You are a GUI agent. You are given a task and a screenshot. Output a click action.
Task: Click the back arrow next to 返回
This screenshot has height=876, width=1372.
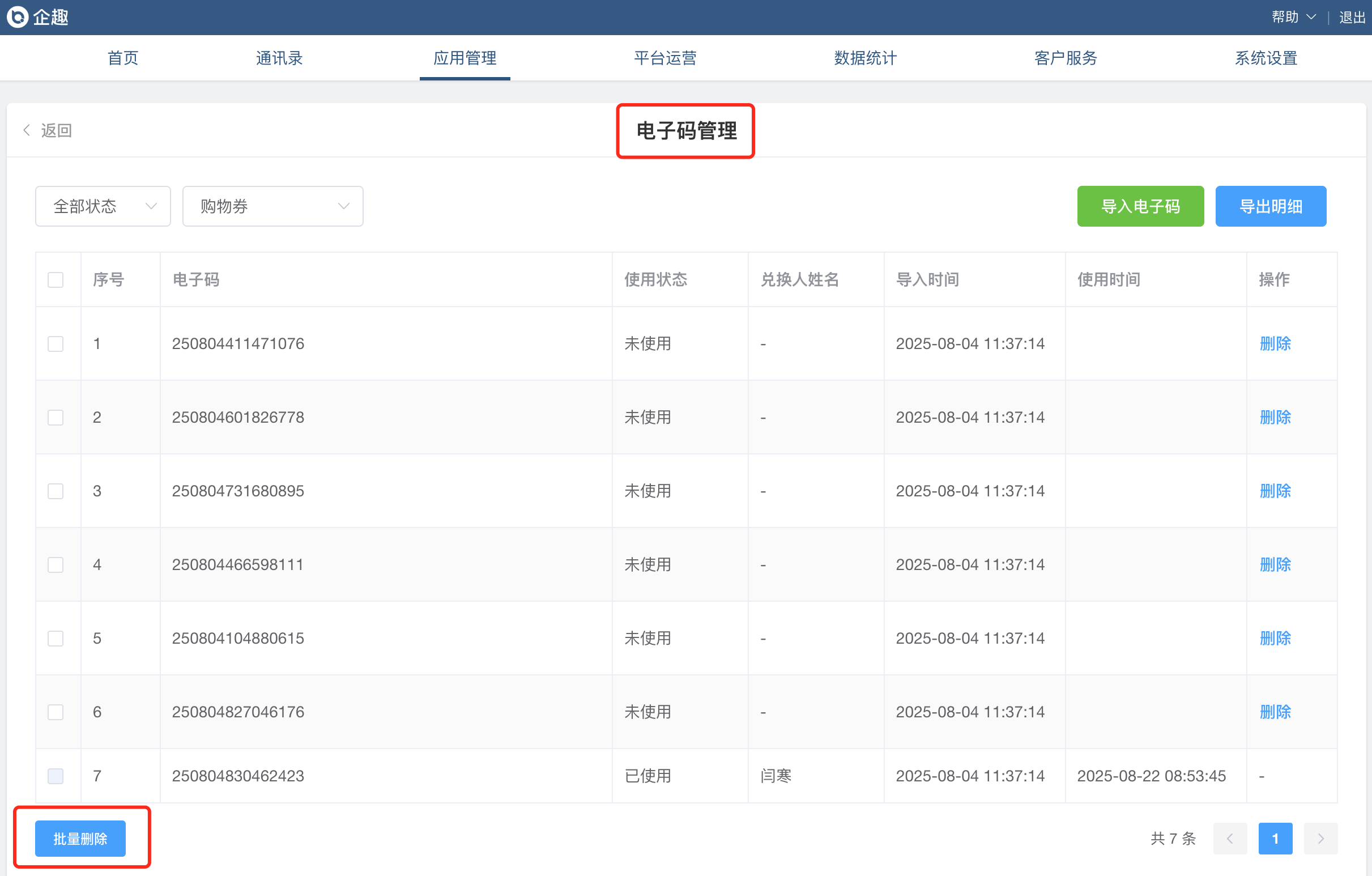[27, 130]
